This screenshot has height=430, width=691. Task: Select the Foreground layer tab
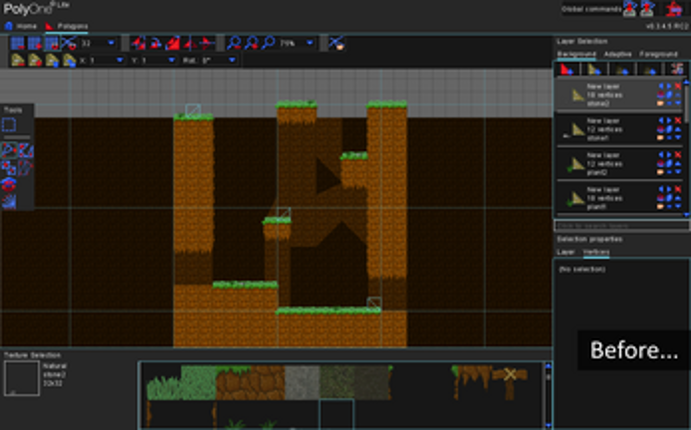pyautogui.click(x=659, y=53)
